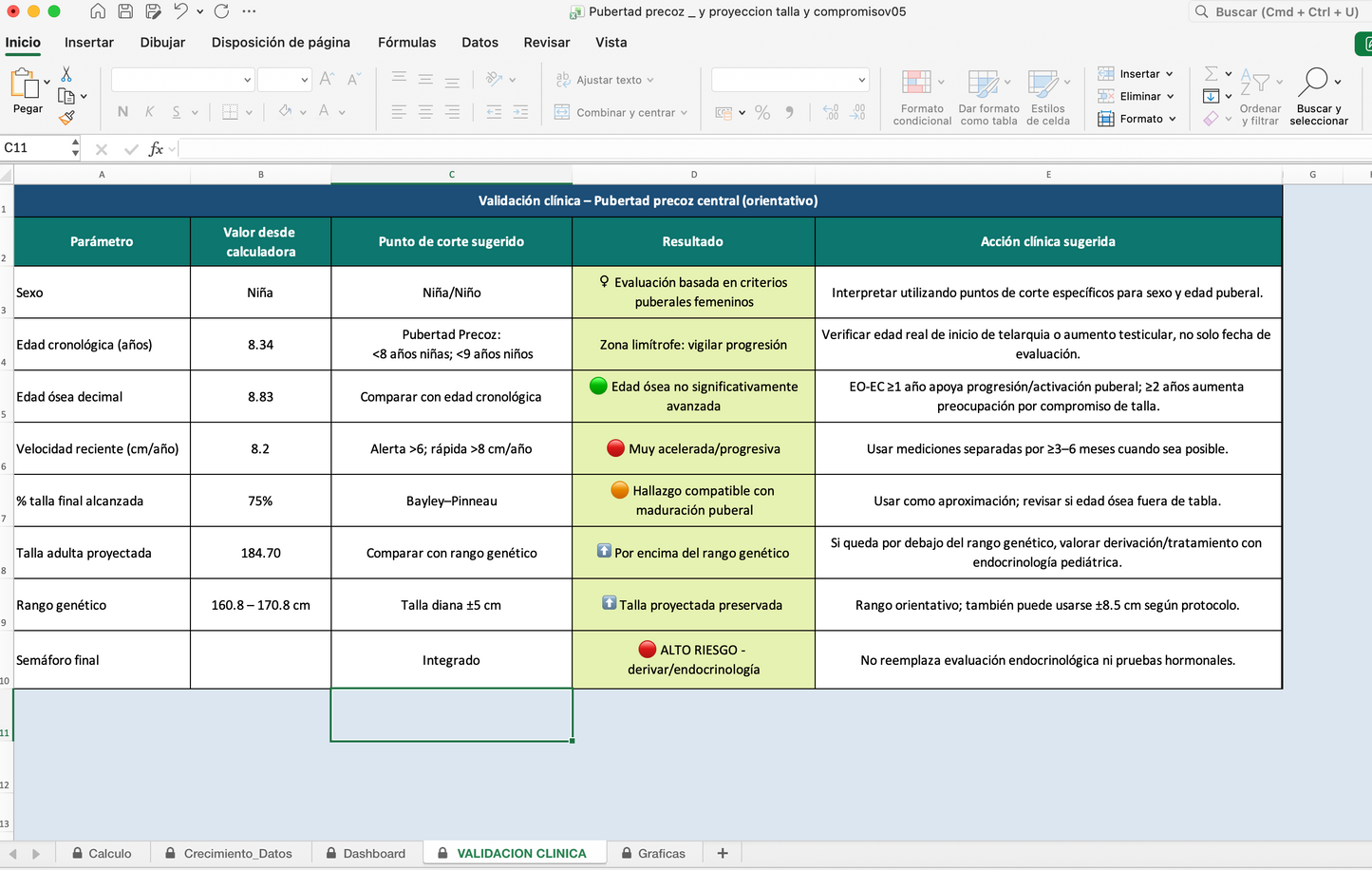1372x870 pixels.
Task: Click the clear eraser icon
Action: coord(1211,119)
